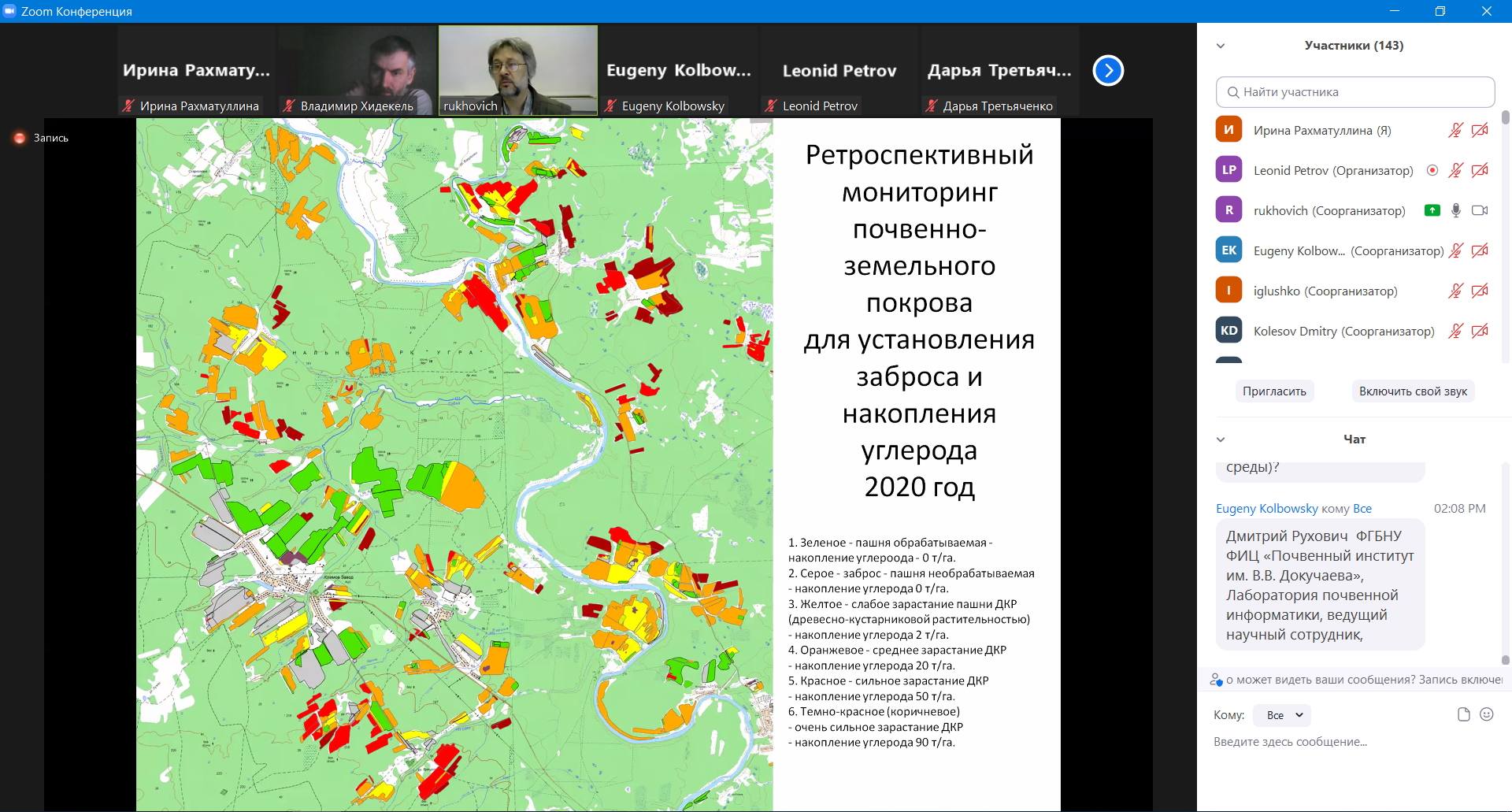Screen dimensions: 1512x812
Task: Open the Кому recipient dropdown
Action: point(1283,715)
